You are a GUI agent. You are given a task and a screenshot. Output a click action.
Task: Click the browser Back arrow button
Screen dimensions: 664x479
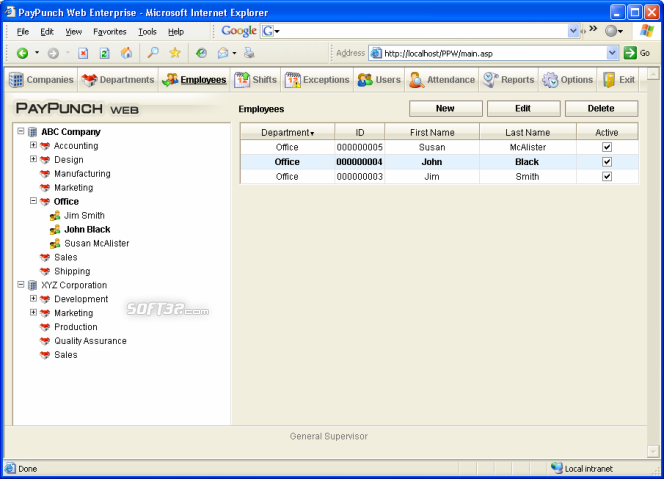(22, 53)
